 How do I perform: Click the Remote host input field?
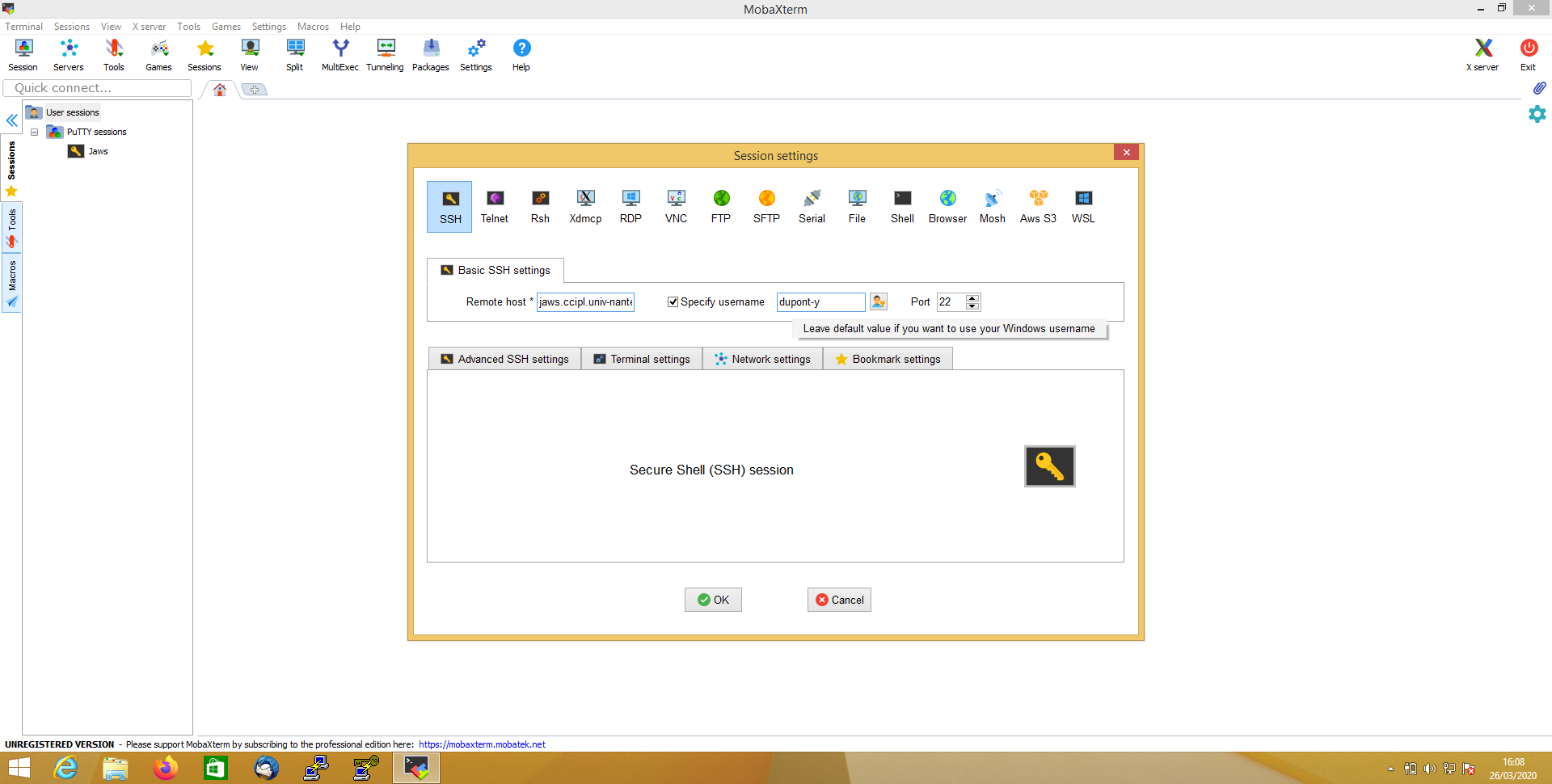pos(585,301)
